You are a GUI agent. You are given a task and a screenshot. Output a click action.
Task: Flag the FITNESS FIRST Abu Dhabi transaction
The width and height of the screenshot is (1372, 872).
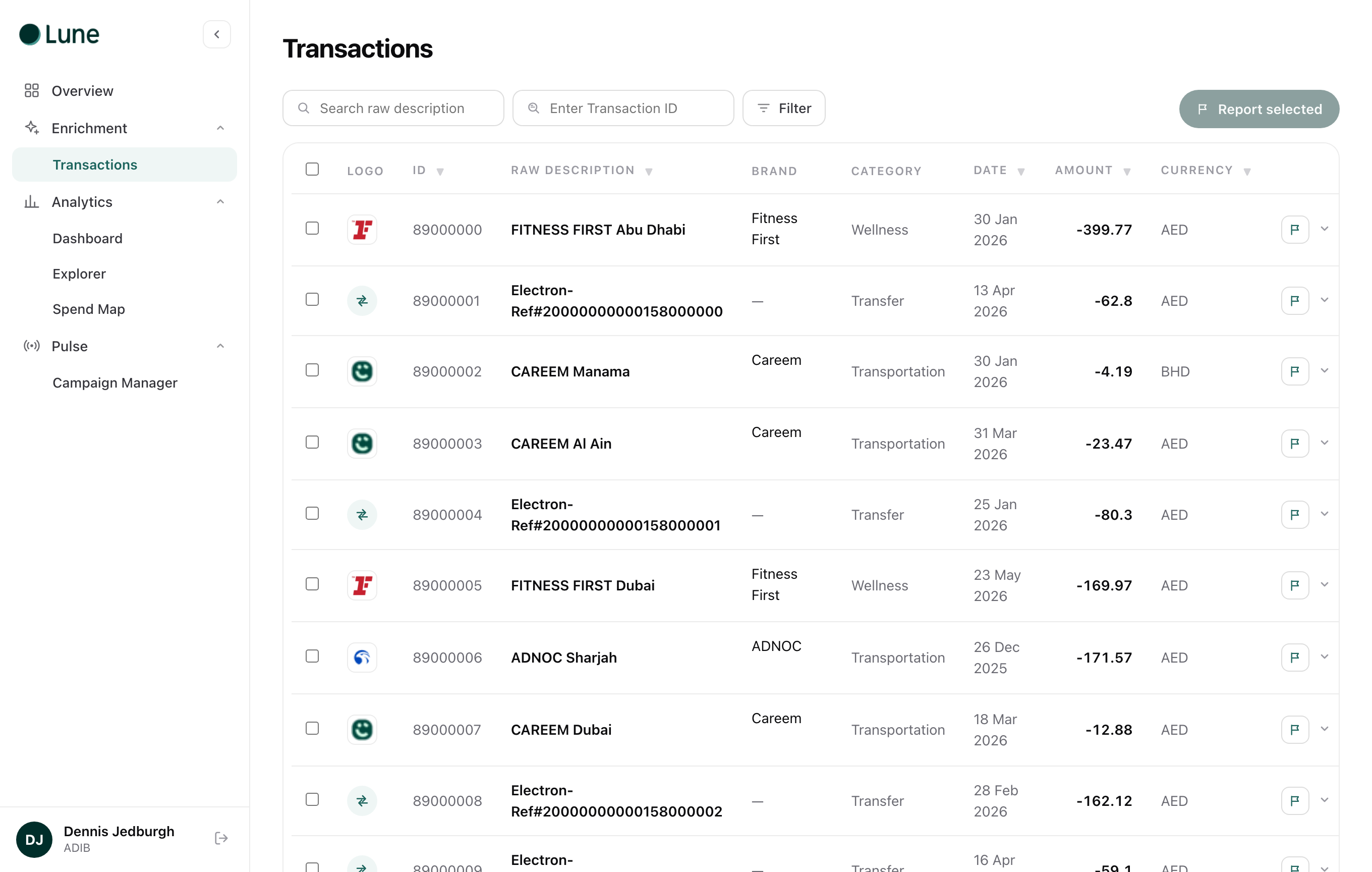tap(1294, 229)
